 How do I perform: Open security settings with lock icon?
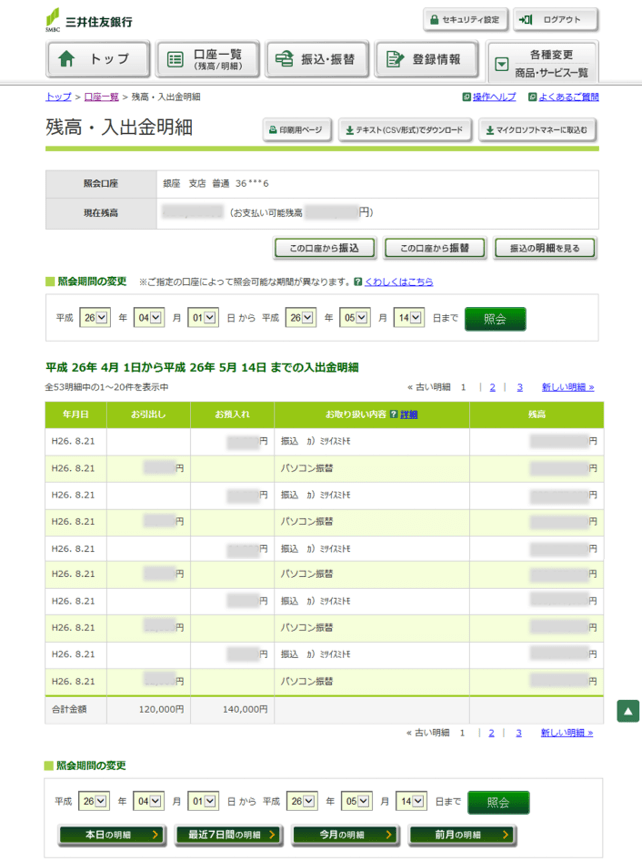click(x=466, y=19)
